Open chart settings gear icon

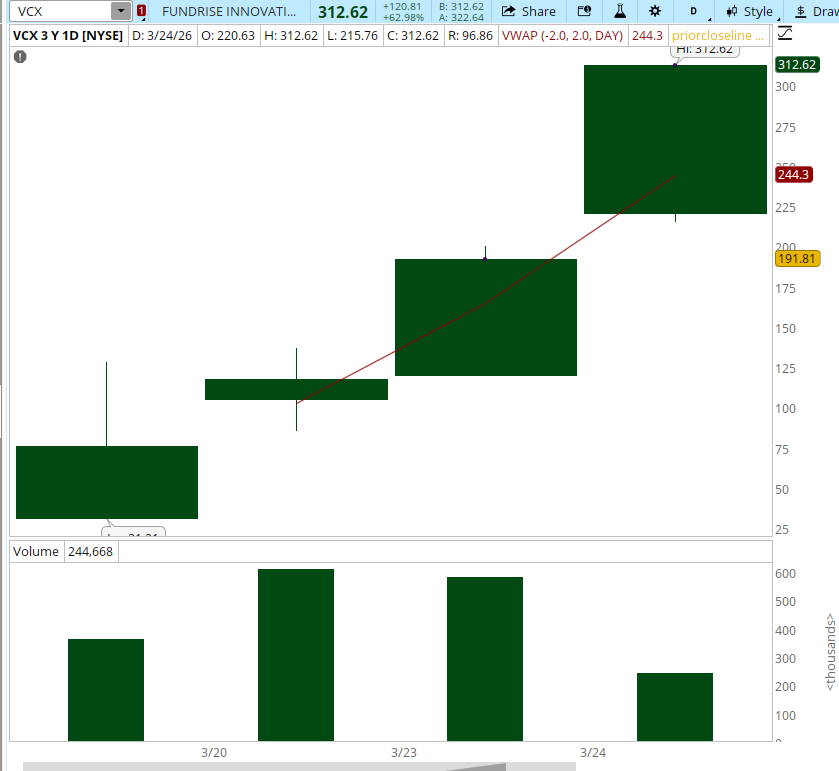(x=655, y=11)
